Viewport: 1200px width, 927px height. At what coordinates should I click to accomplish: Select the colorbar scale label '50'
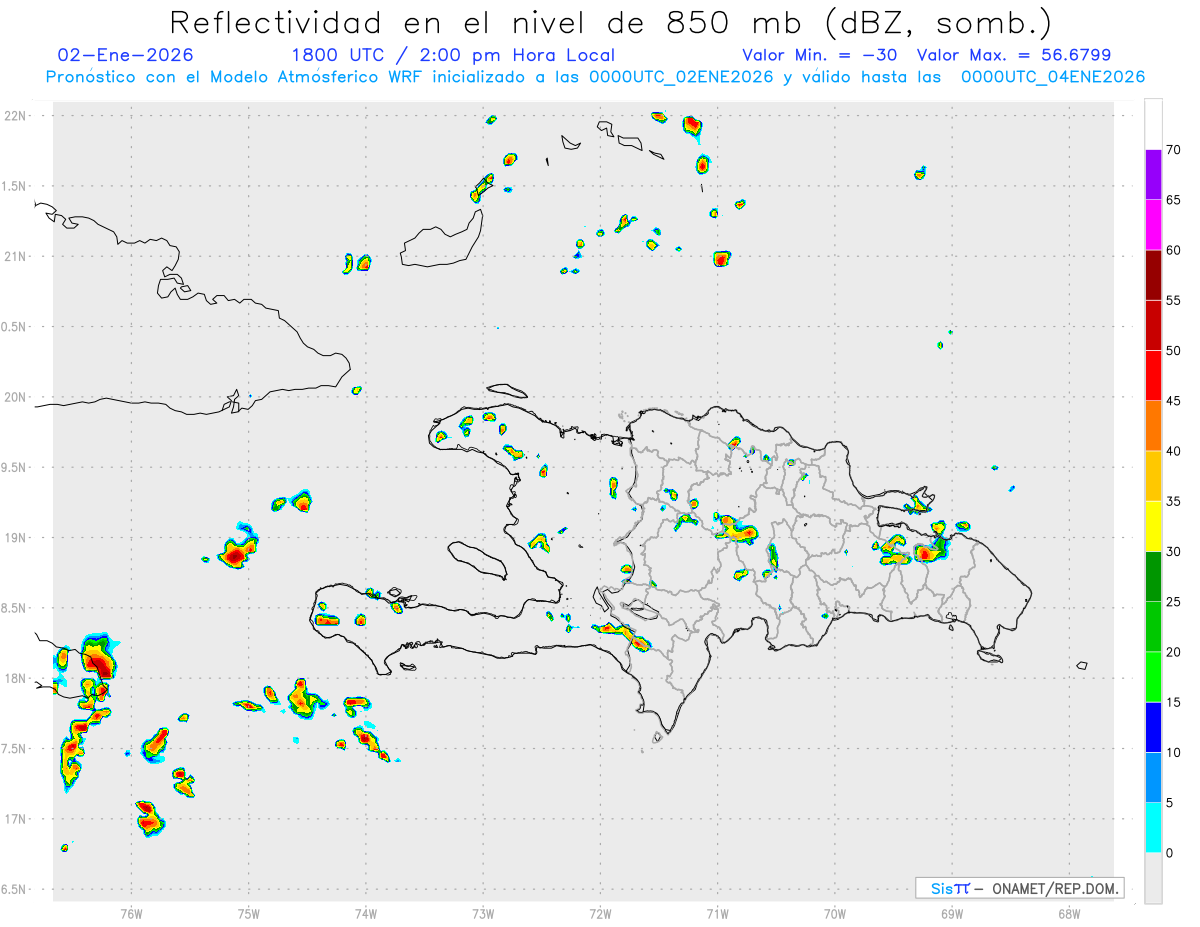point(1174,350)
